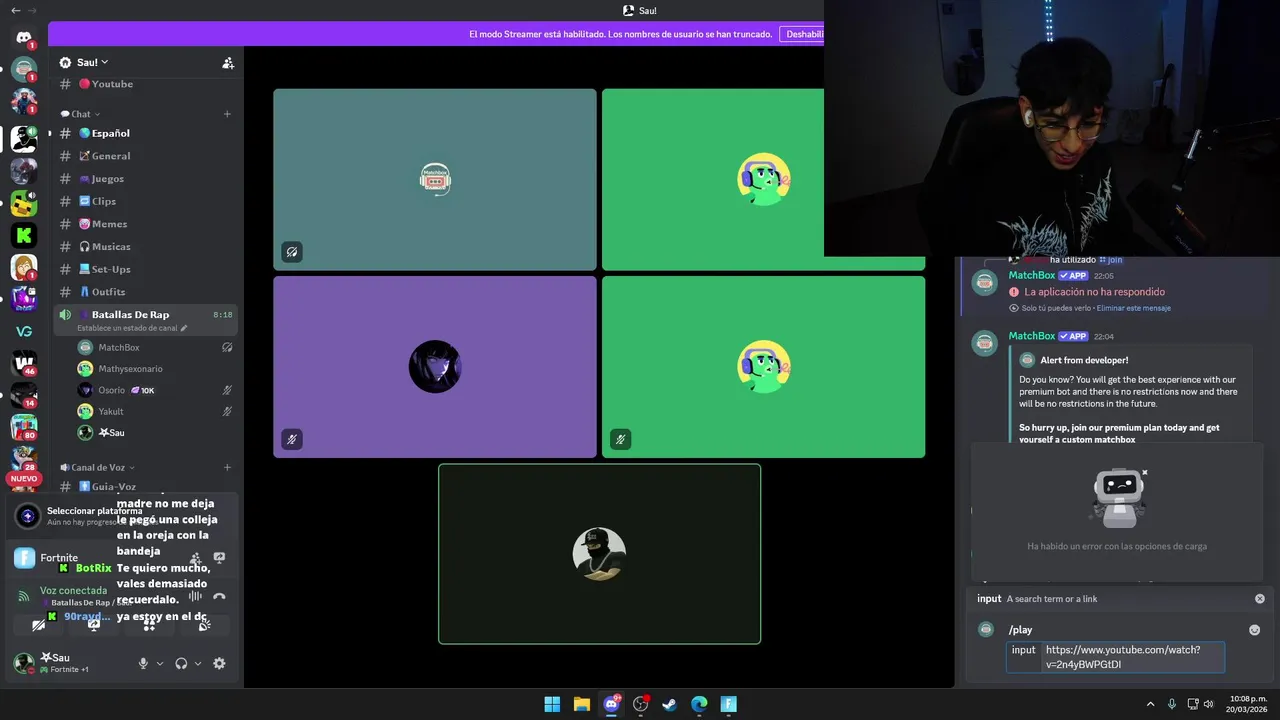The height and width of the screenshot is (720, 1280).
Task: Disconnect from the voice channel
Action: pos(219,596)
